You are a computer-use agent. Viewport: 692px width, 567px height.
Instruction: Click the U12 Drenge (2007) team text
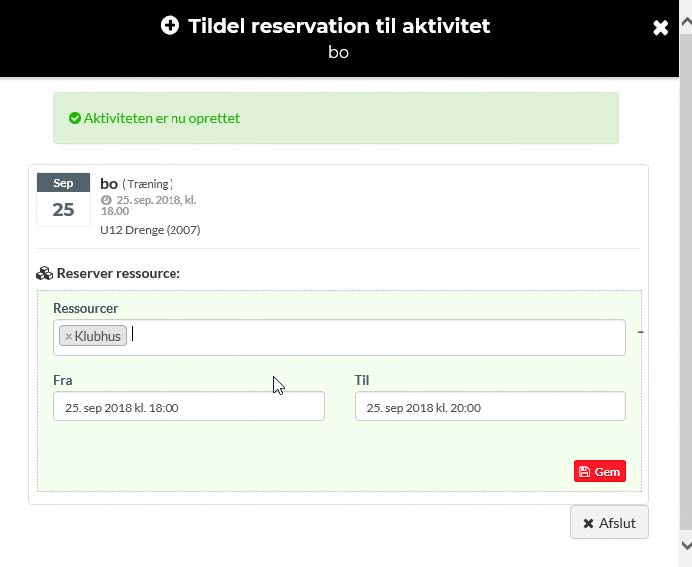[150, 230]
